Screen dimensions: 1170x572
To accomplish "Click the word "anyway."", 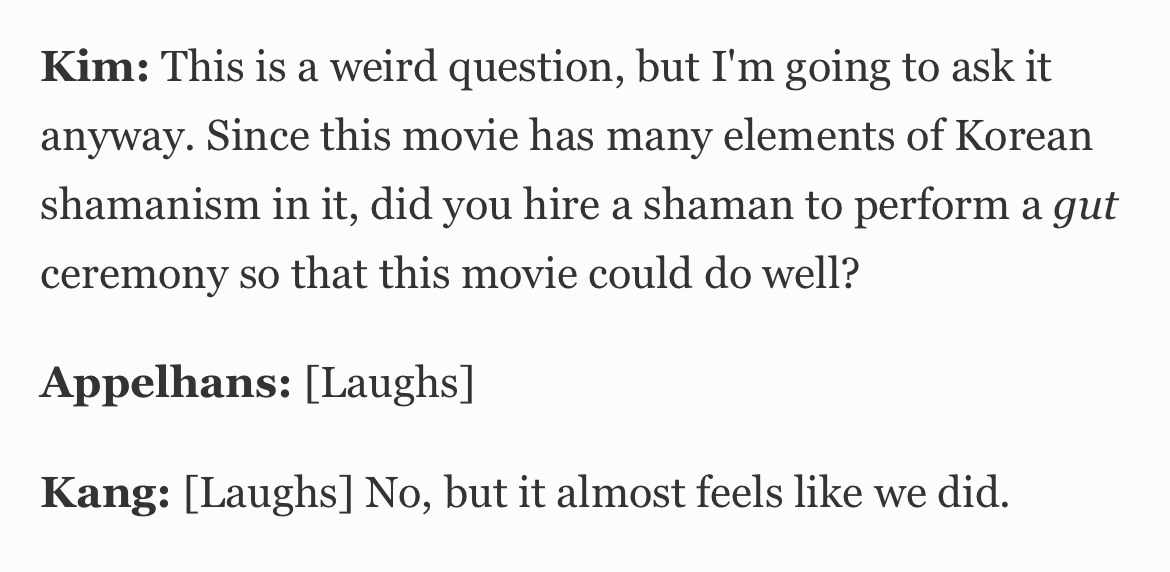I will tap(118, 136).
